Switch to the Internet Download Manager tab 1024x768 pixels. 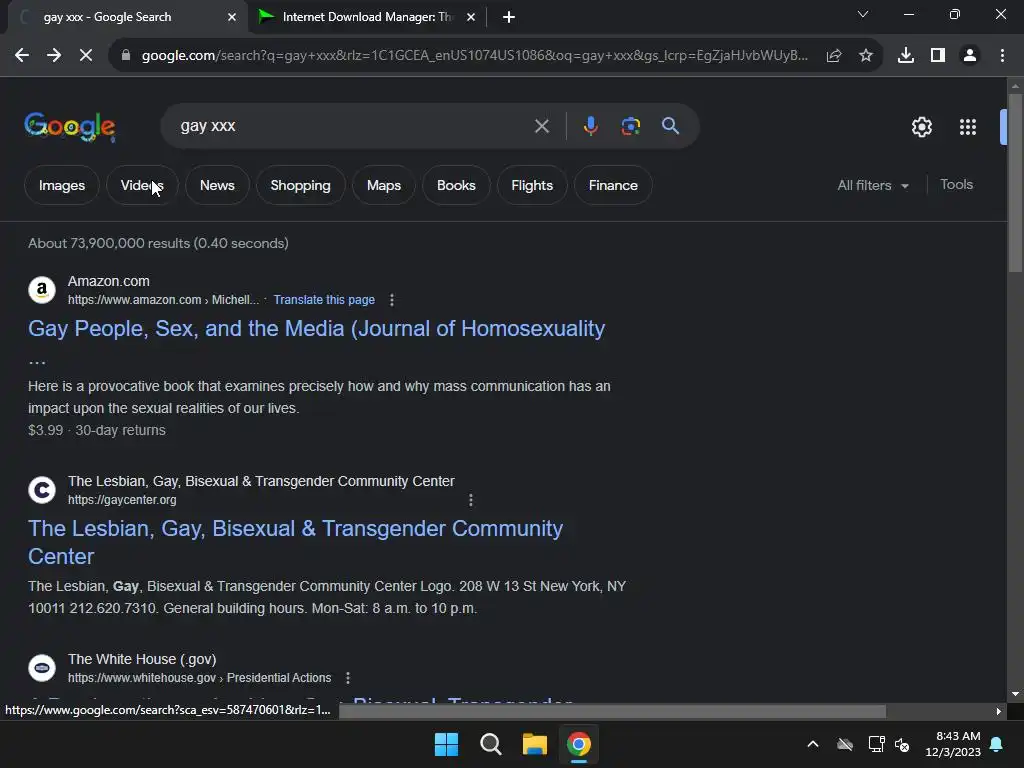point(367,17)
